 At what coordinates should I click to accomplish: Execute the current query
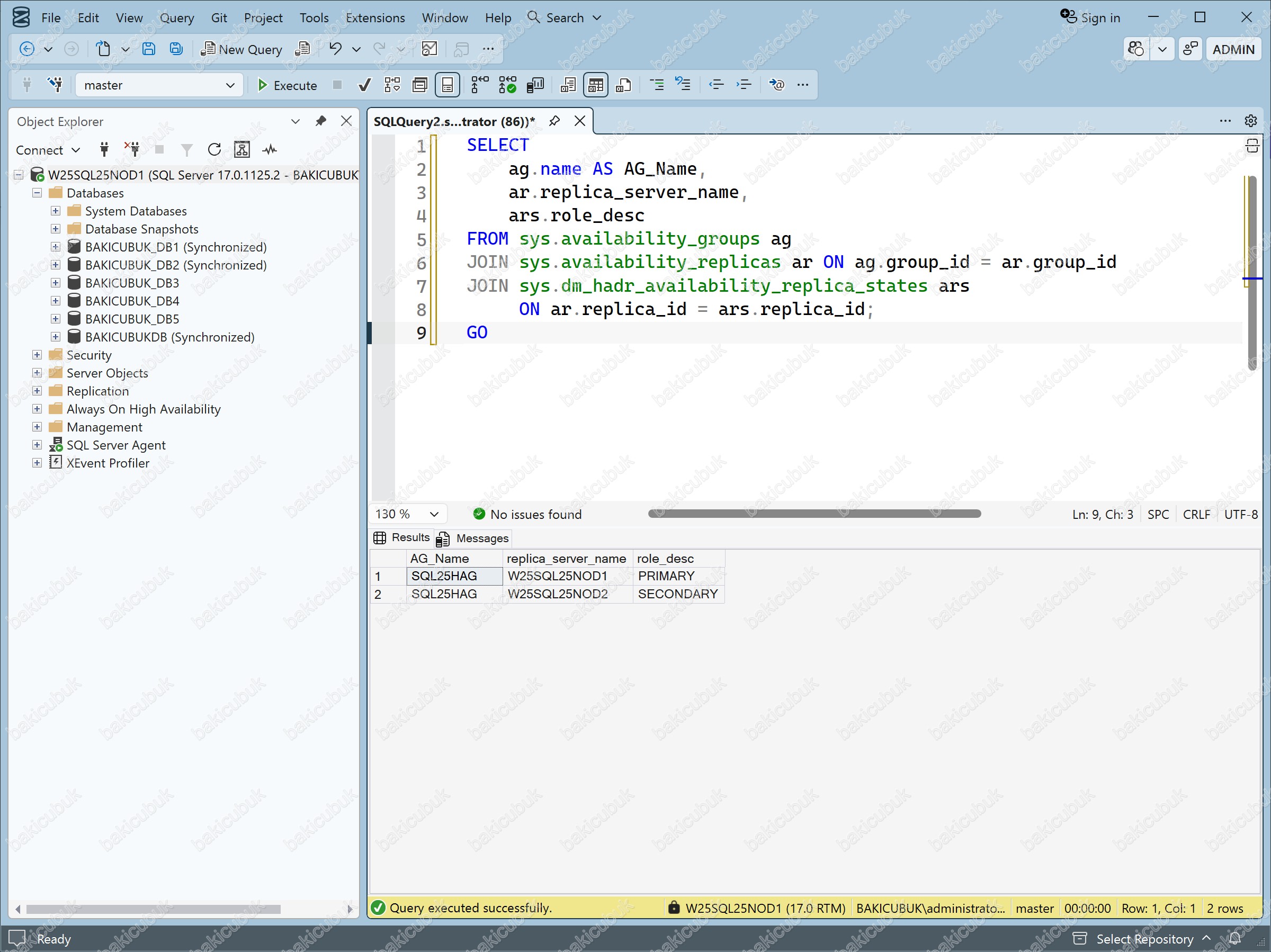(x=287, y=86)
